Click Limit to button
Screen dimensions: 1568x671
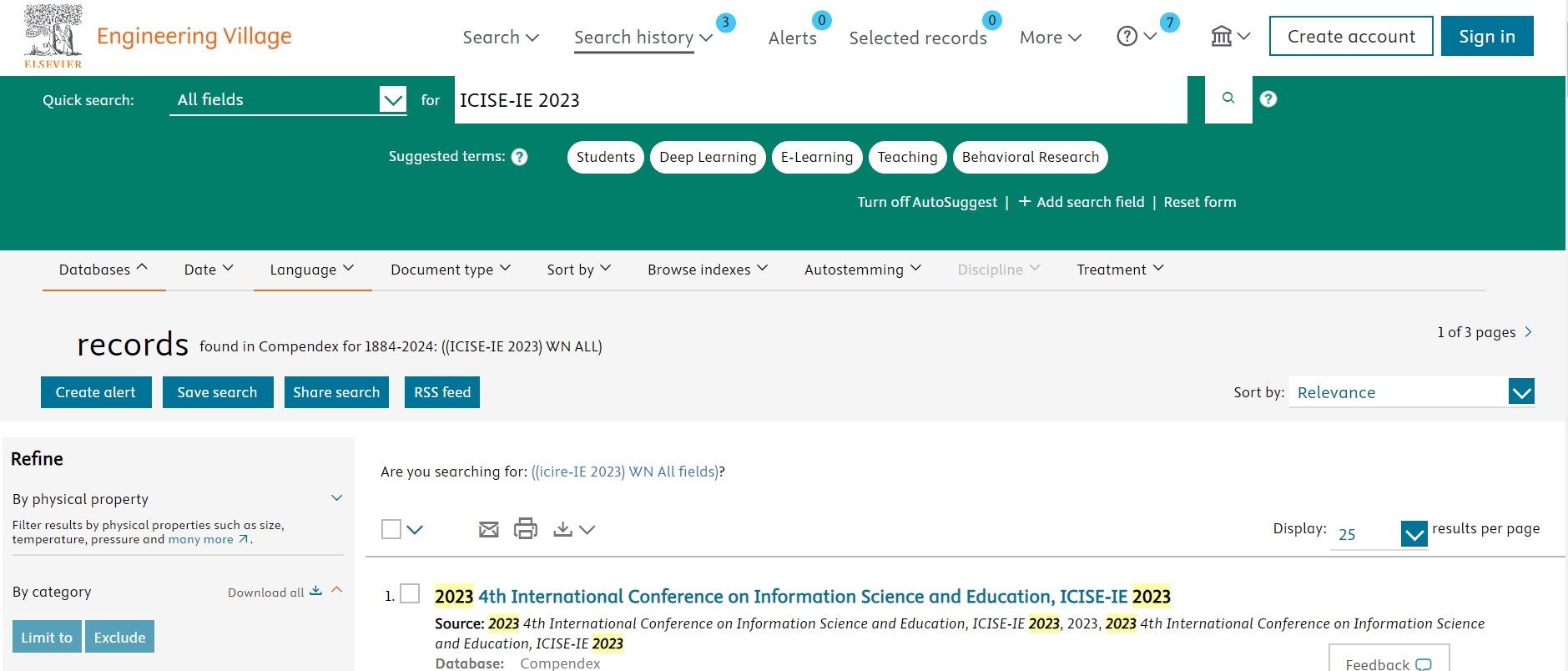47,637
